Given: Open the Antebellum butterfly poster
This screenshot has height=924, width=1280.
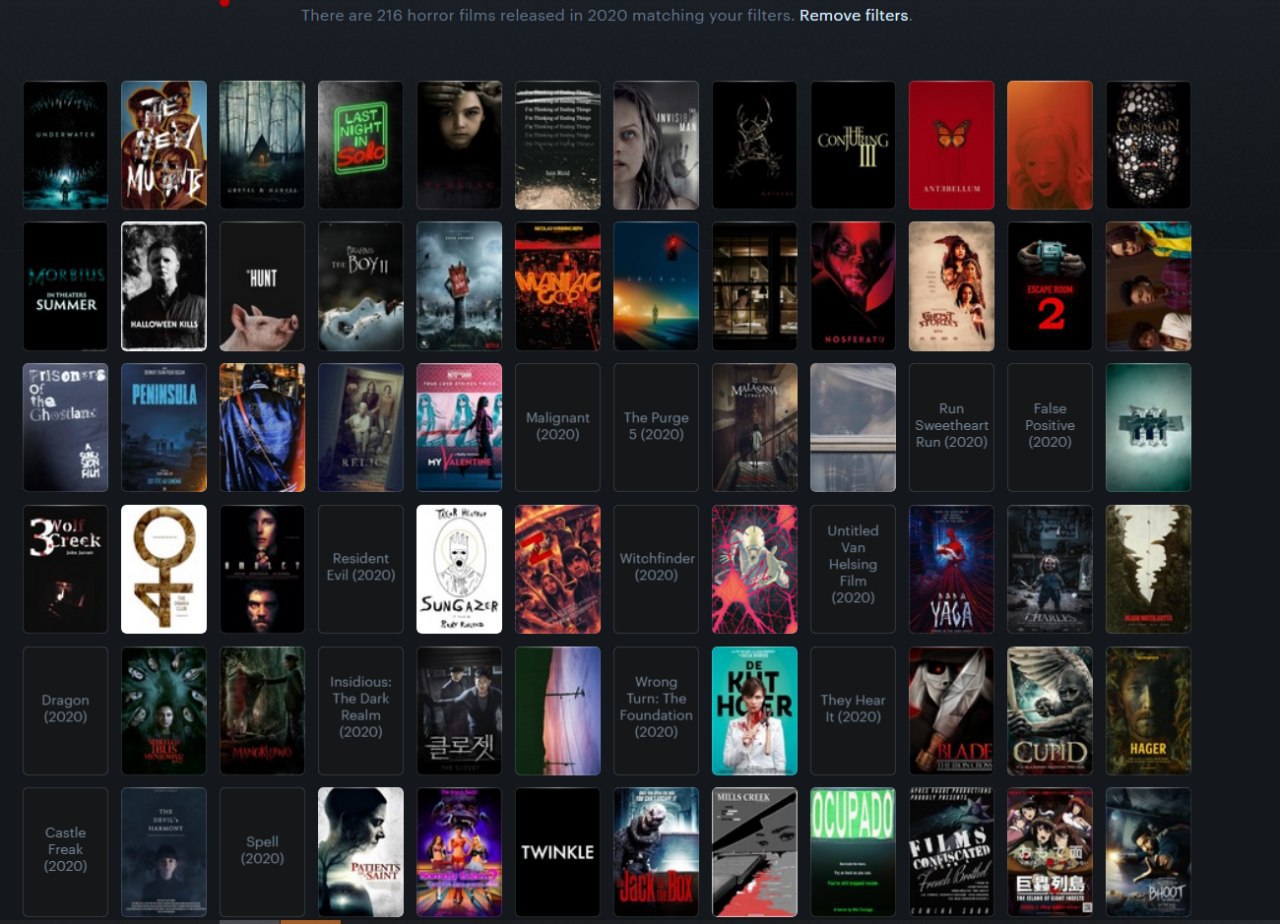Looking at the screenshot, I should click(952, 145).
